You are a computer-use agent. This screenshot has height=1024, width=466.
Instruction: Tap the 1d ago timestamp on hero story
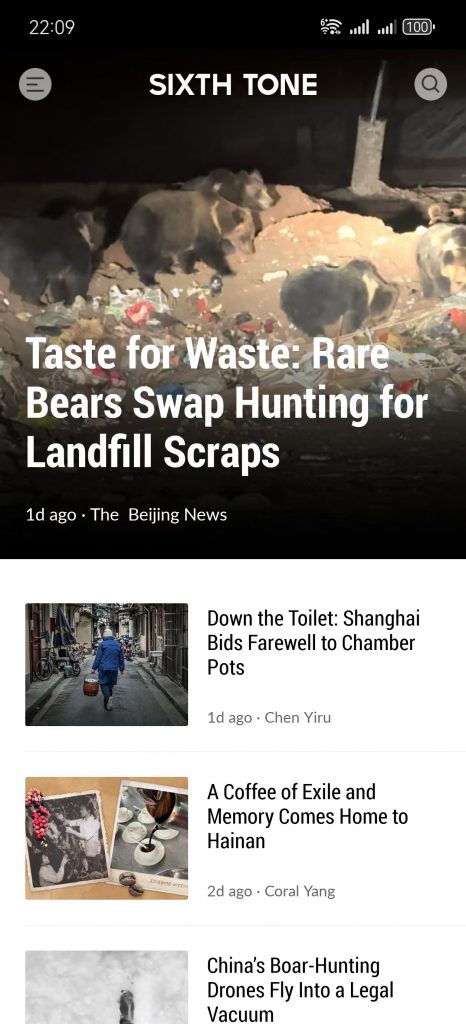coord(51,515)
